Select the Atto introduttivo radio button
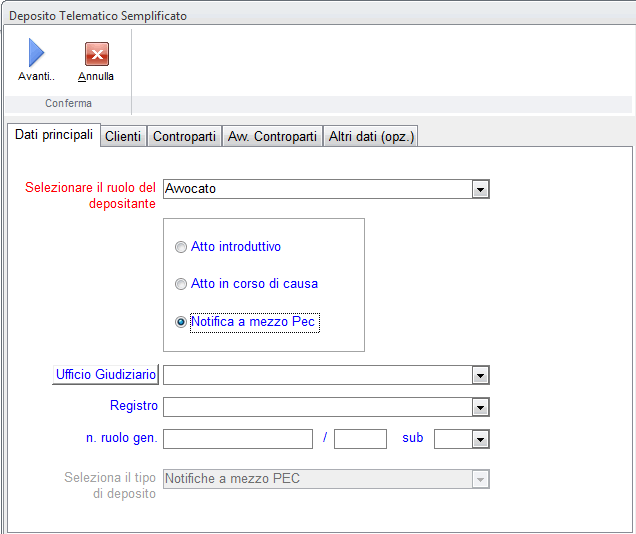 tap(180, 247)
